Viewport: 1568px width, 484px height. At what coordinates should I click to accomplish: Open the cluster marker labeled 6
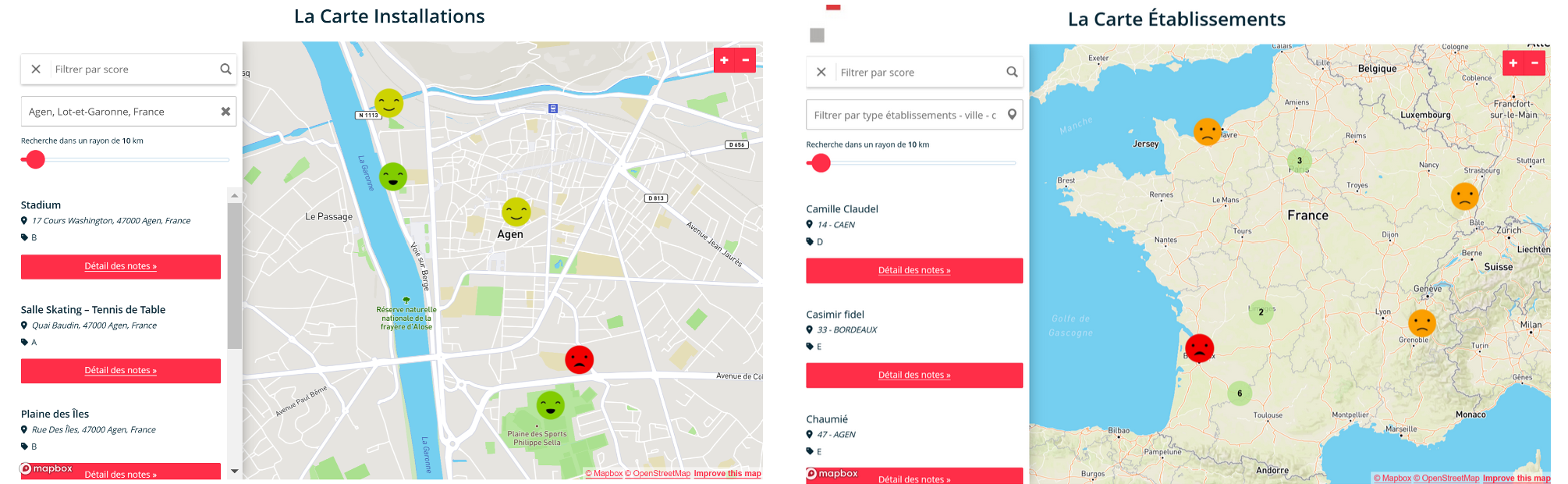click(x=1240, y=393)
